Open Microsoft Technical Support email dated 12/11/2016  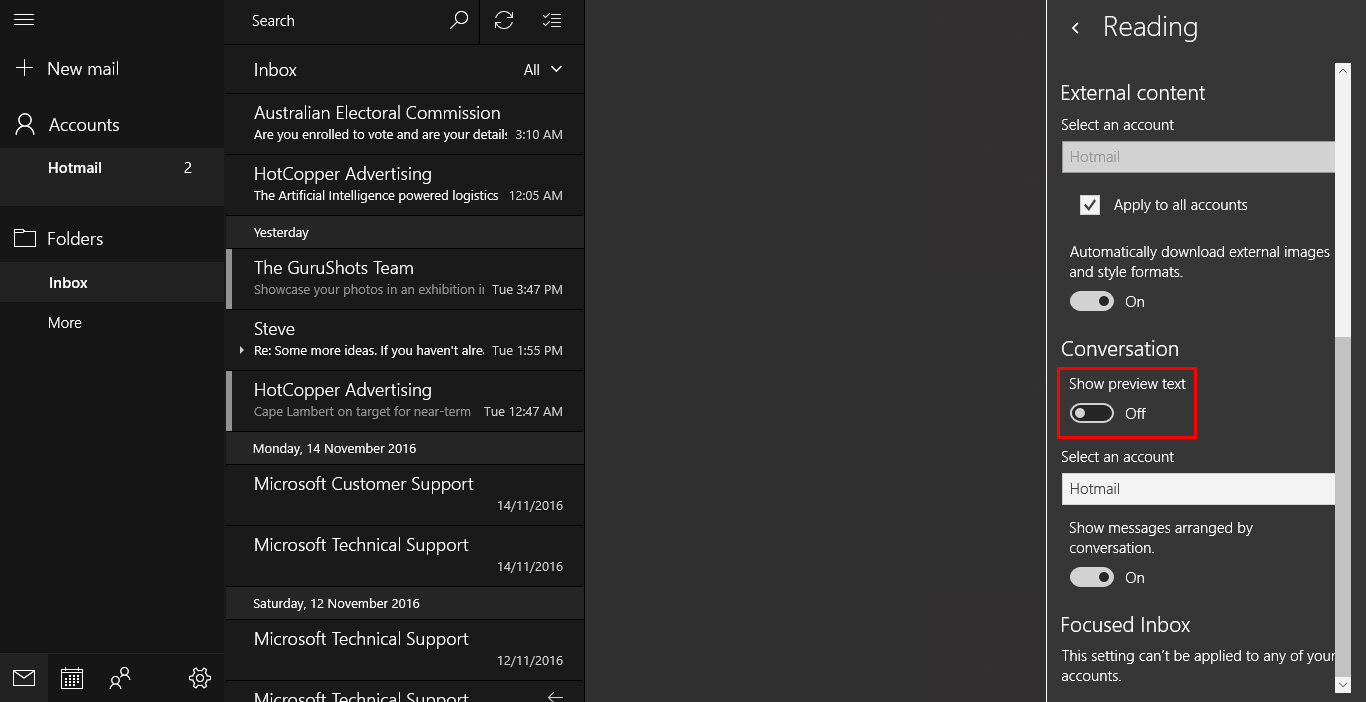405,649
